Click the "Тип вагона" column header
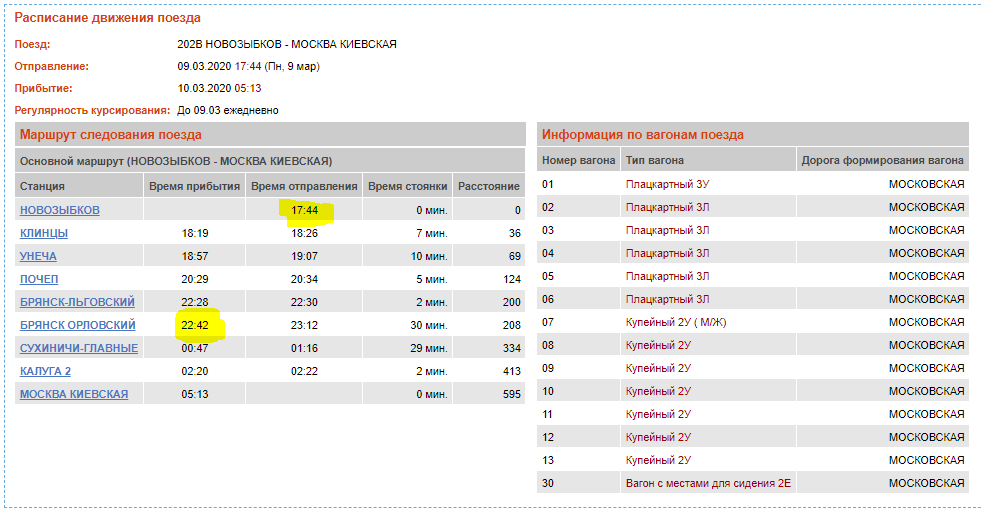Viewport: 981px width, 513px height. [654, 160]
